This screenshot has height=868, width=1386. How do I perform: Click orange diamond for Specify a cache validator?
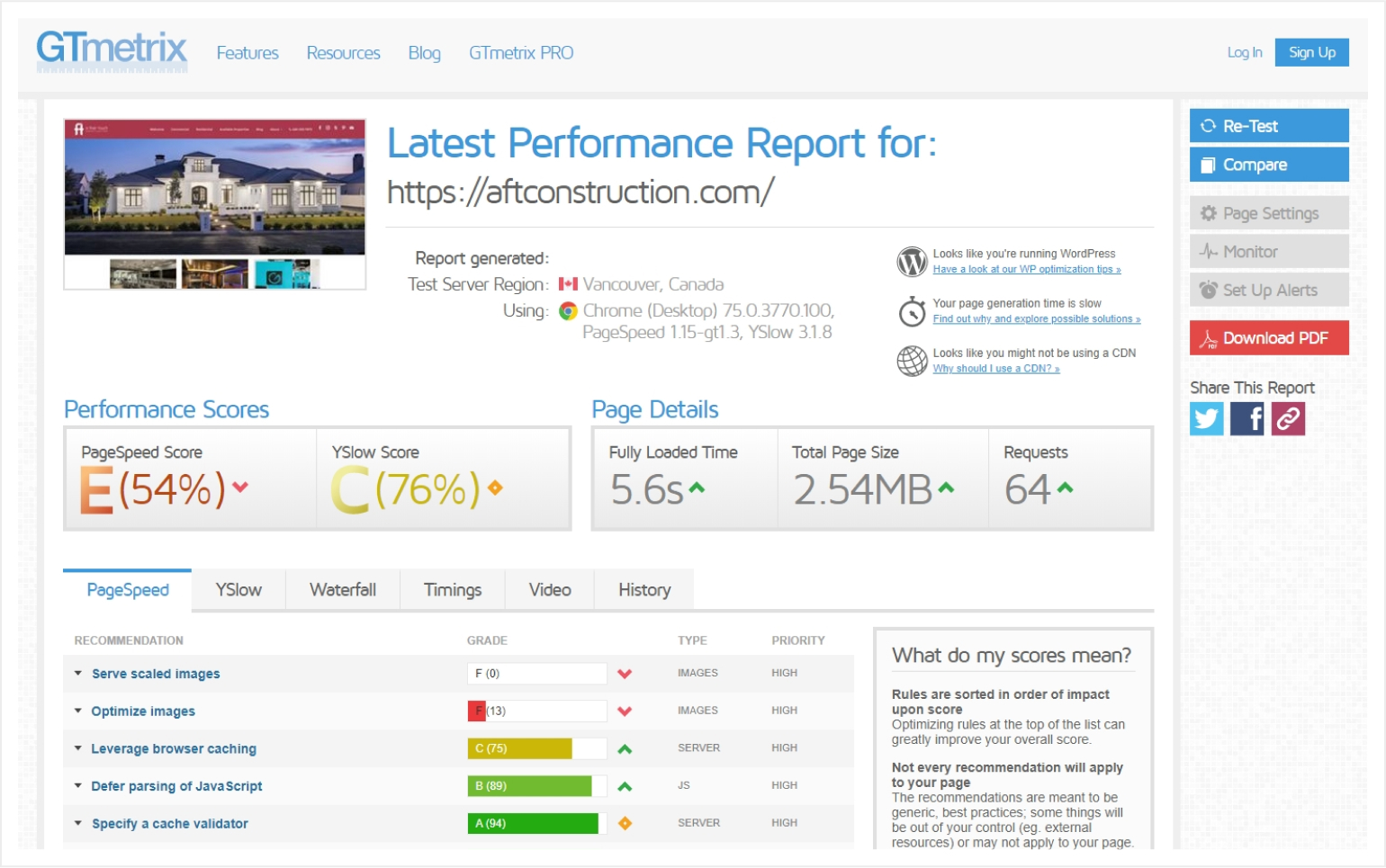pyautogui.click(x=625, y=823)
